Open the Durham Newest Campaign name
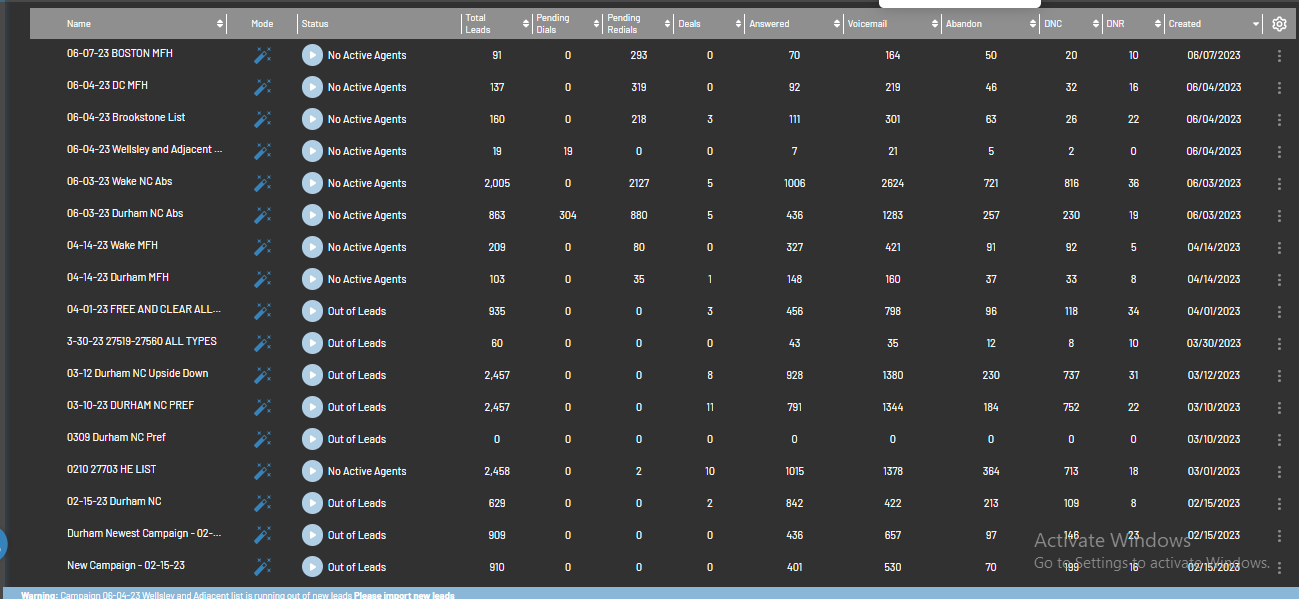1299x599 pixels. (145, 534)
